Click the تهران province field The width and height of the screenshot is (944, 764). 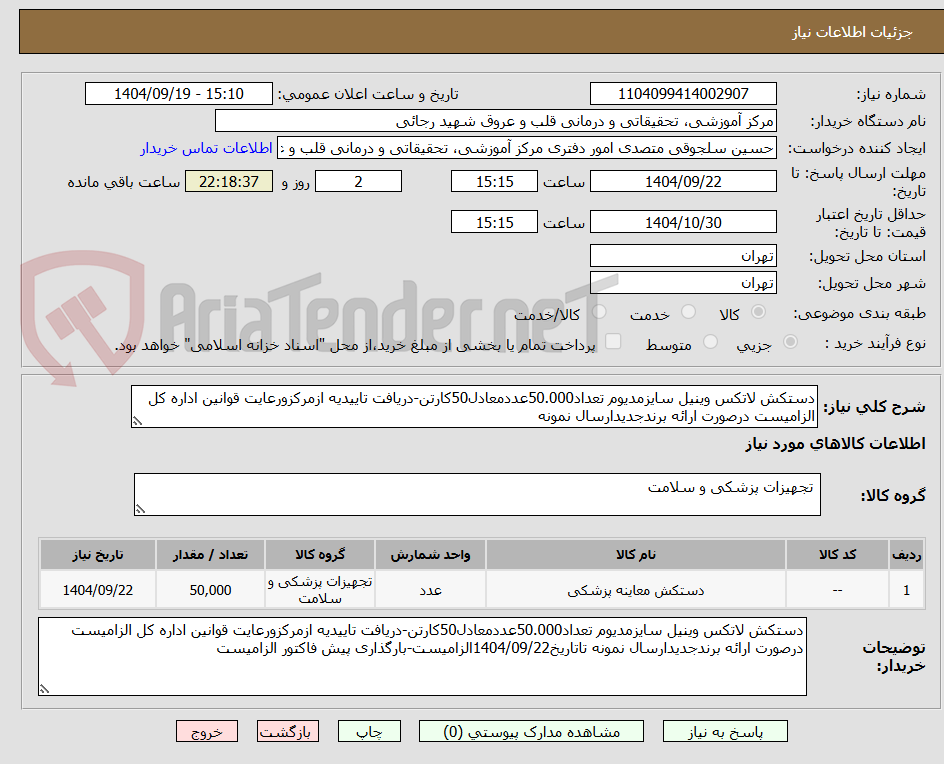tap(683, 255)
